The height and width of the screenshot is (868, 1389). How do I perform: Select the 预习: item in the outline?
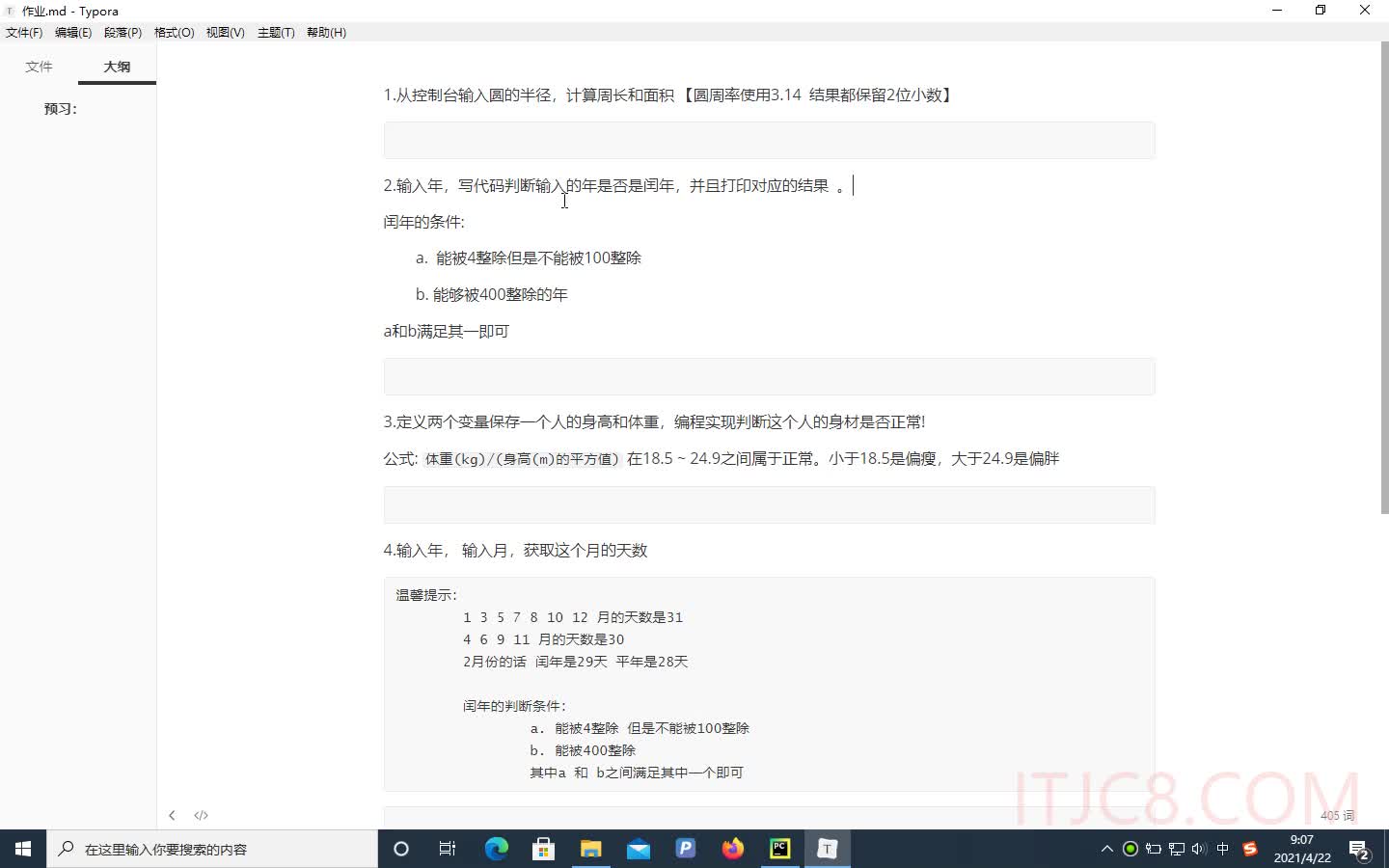click(x=60, y=109)
